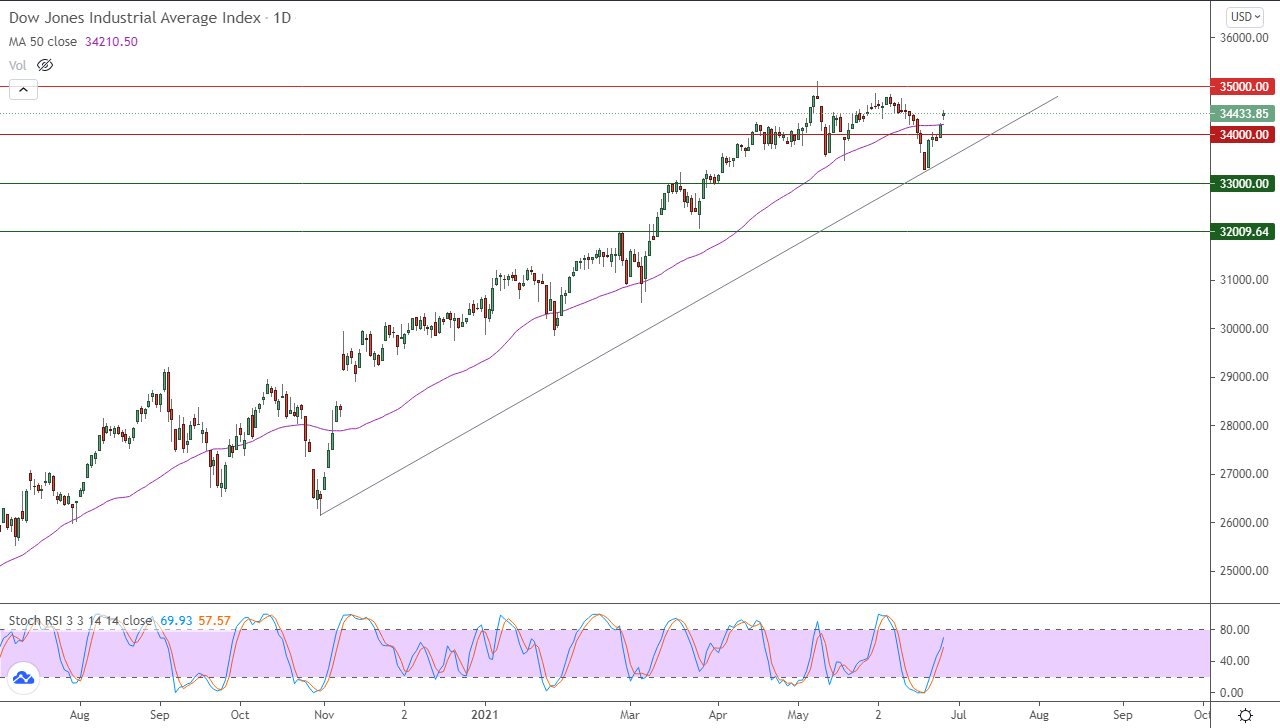
Task: Click the Mar label on time axis
Action: coord(629,716)
